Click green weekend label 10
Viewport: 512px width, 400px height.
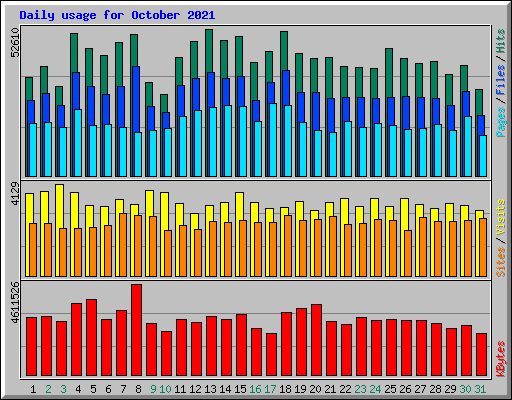pos(165,389)
